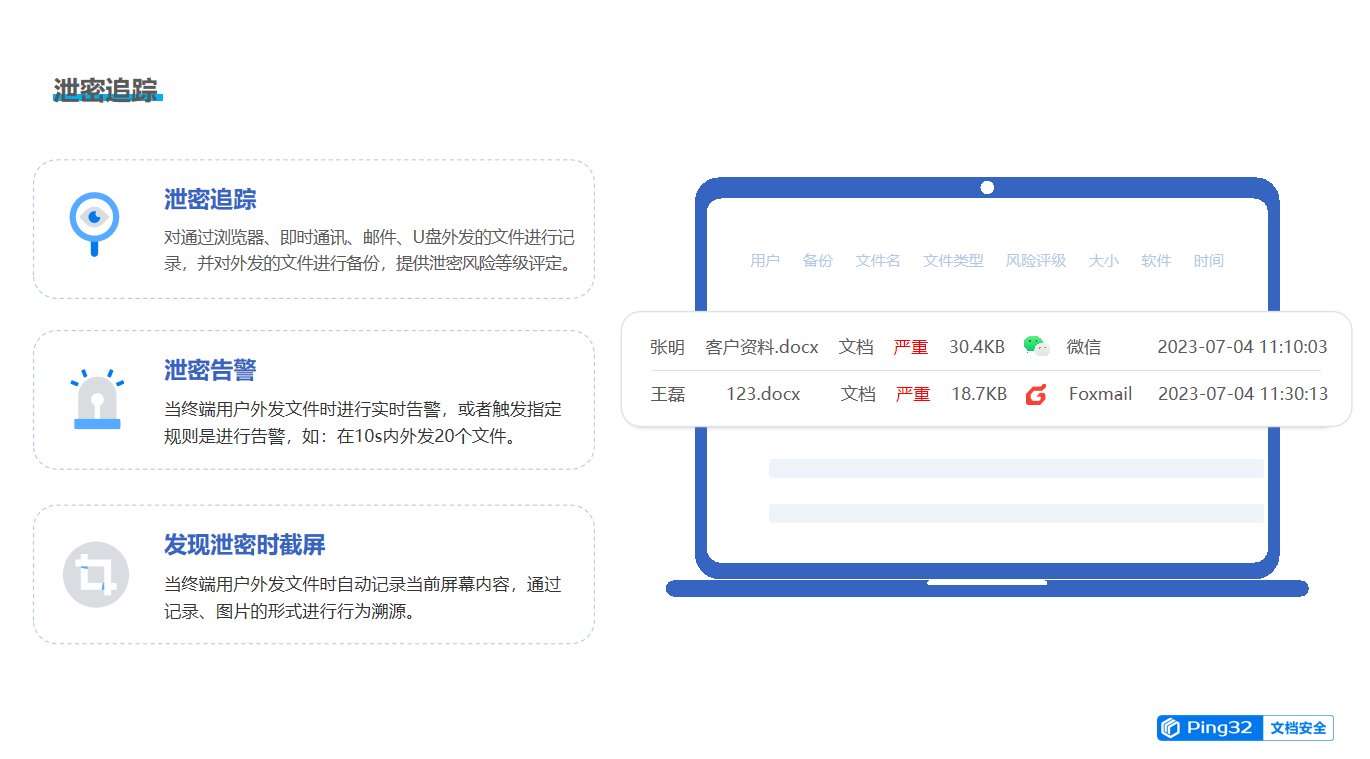This screenshot has height=759, width=1370.
Task: Click 文档 type in 王磊 row
Action: [x=858, y=394]
